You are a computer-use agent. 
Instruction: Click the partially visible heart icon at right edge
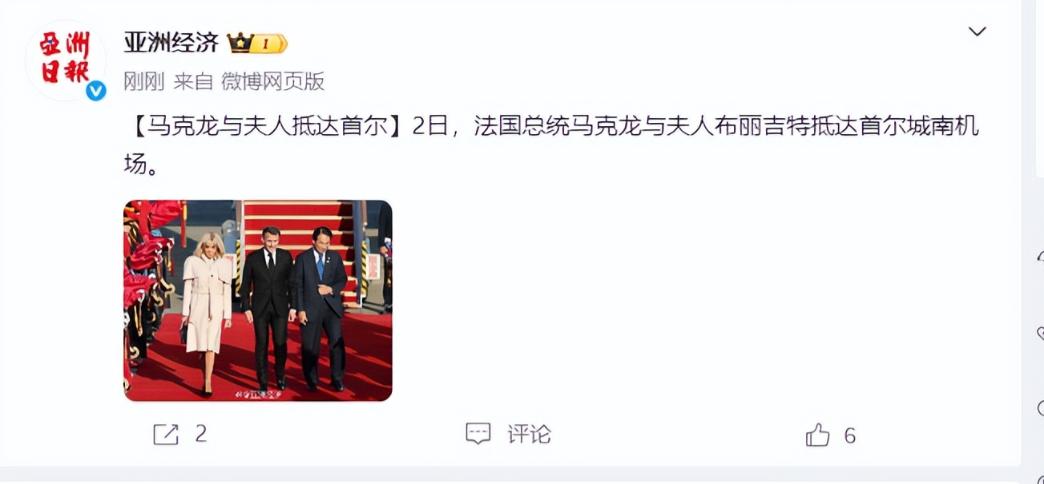tap(1040, 333)
